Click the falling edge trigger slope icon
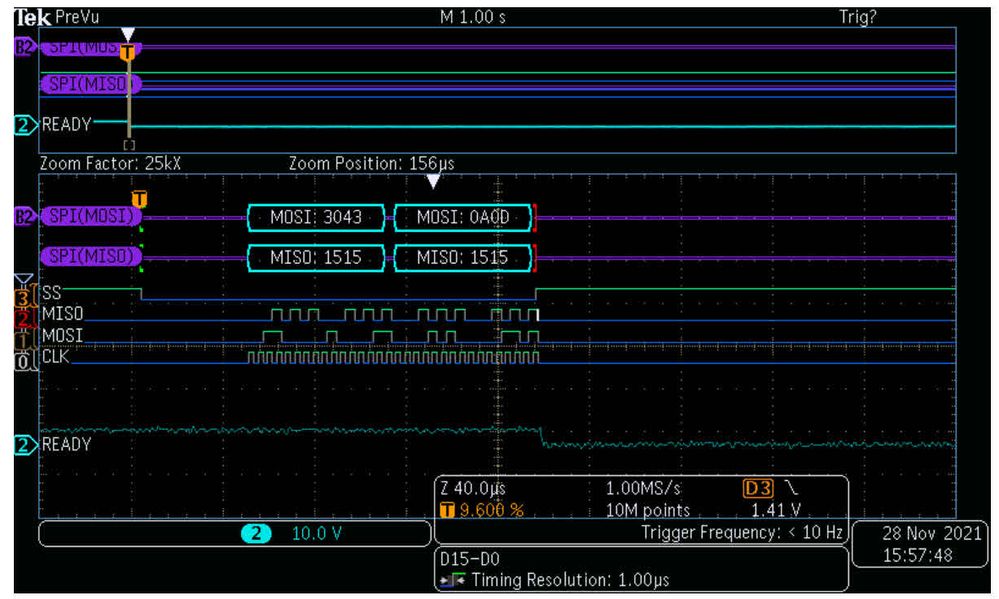The image size is (999, 599). coord(791,488)
